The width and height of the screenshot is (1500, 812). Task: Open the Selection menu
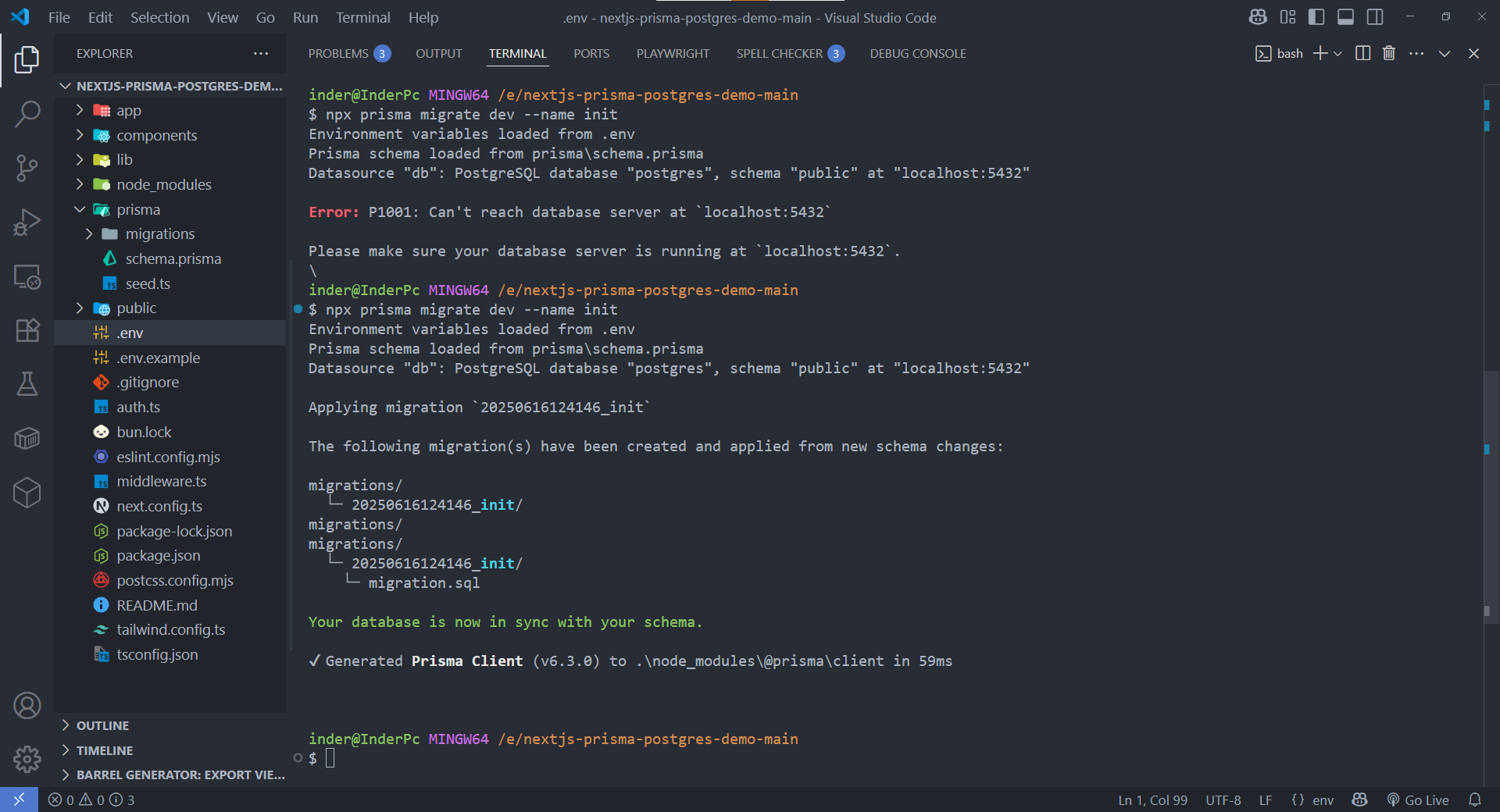pyautogui.click(x=159, y=17)
